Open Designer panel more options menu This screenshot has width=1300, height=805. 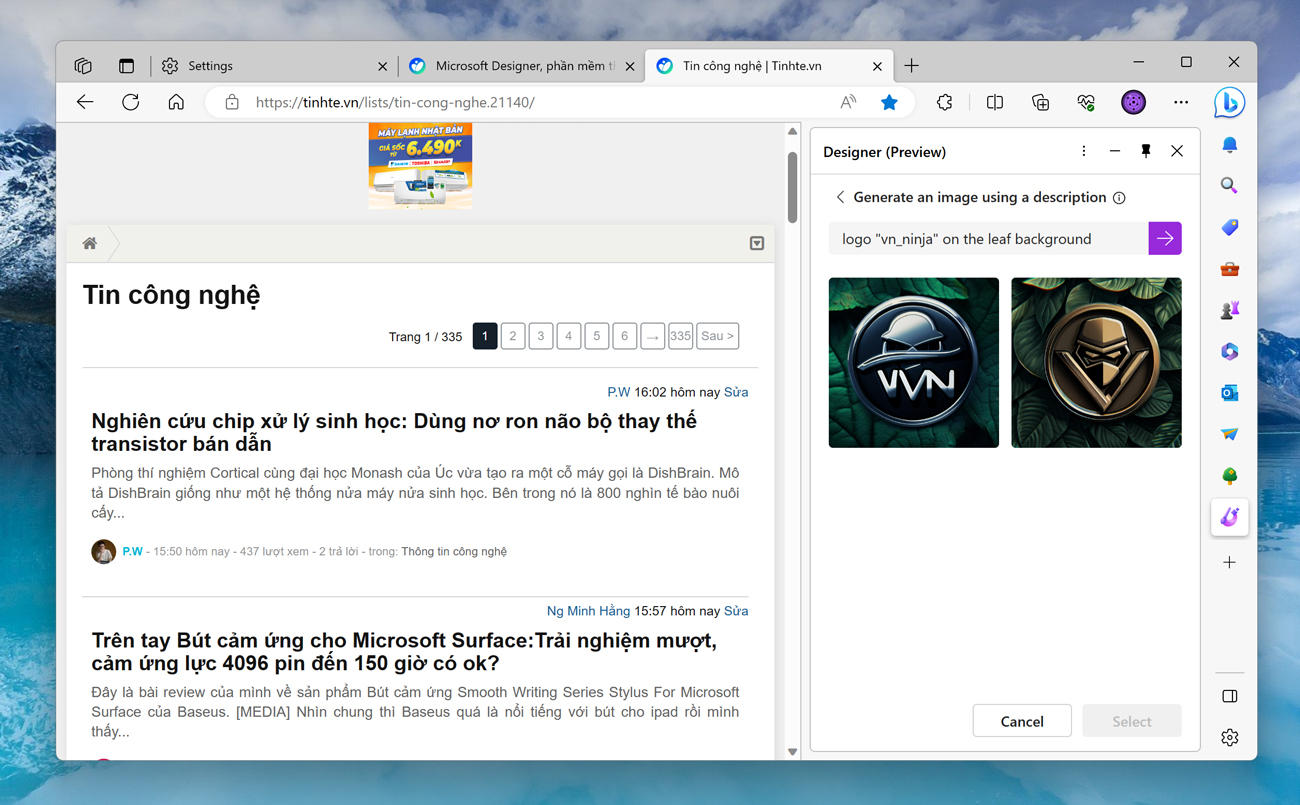click(1083, 151)
